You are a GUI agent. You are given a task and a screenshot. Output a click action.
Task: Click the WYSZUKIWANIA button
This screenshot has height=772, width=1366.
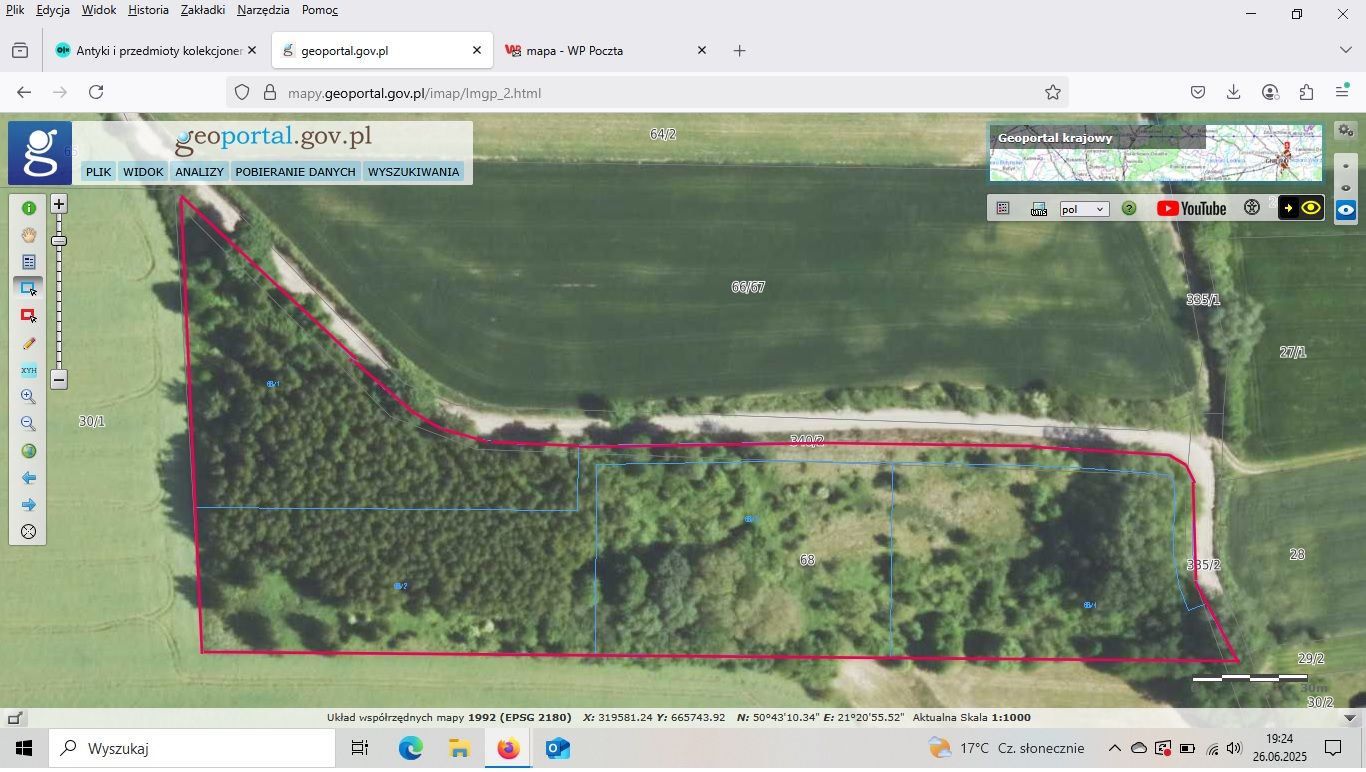pos(413,172)
